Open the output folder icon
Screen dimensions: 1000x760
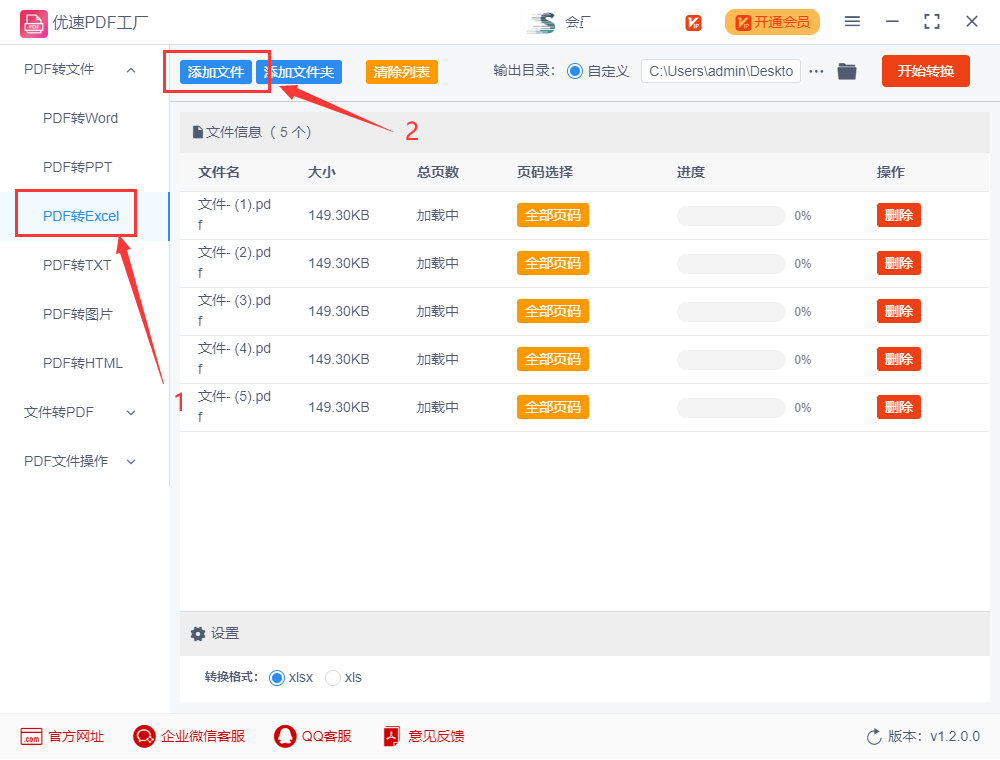tap(847, 71)
